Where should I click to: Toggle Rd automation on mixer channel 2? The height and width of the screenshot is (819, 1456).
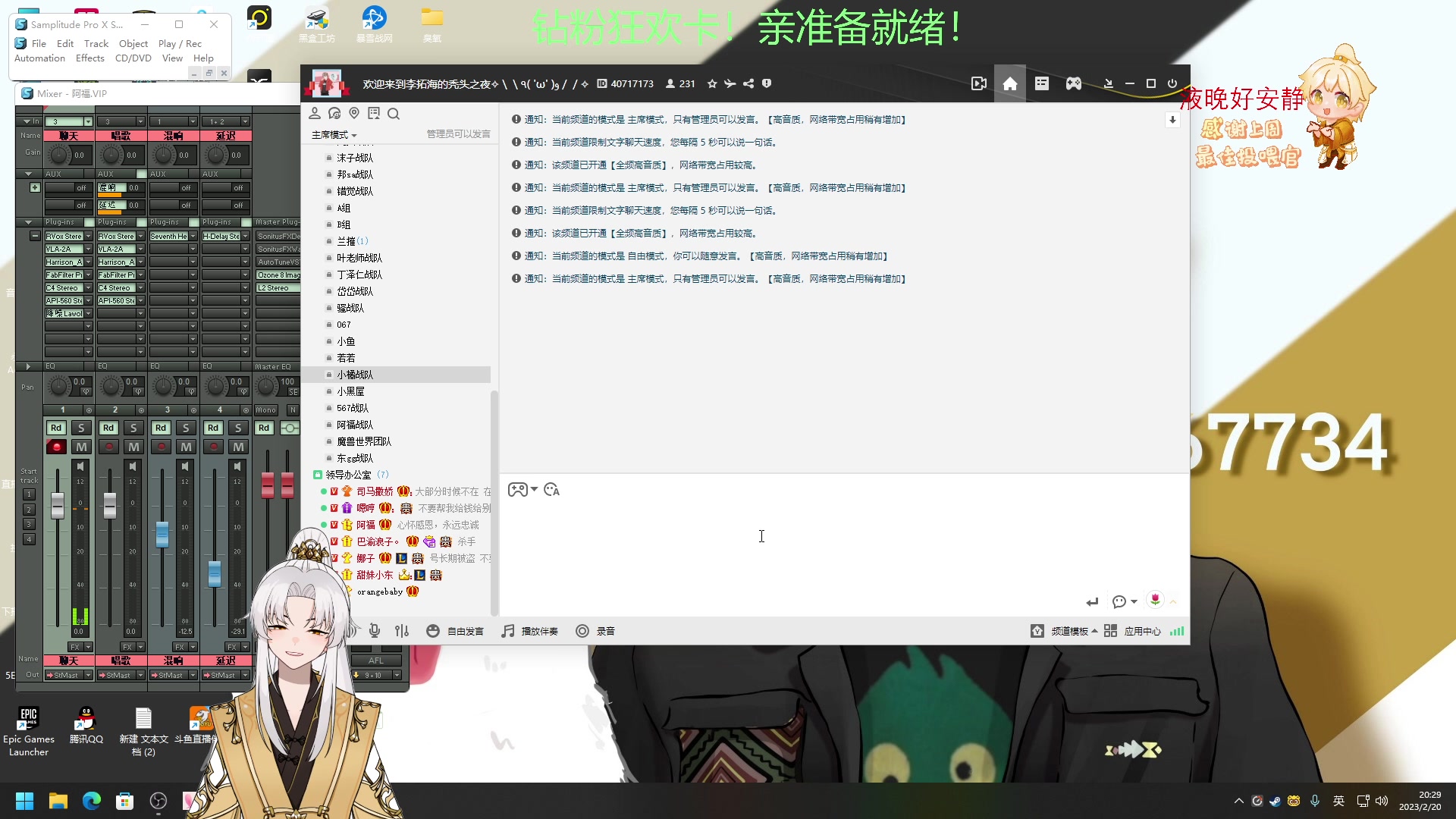108,428
